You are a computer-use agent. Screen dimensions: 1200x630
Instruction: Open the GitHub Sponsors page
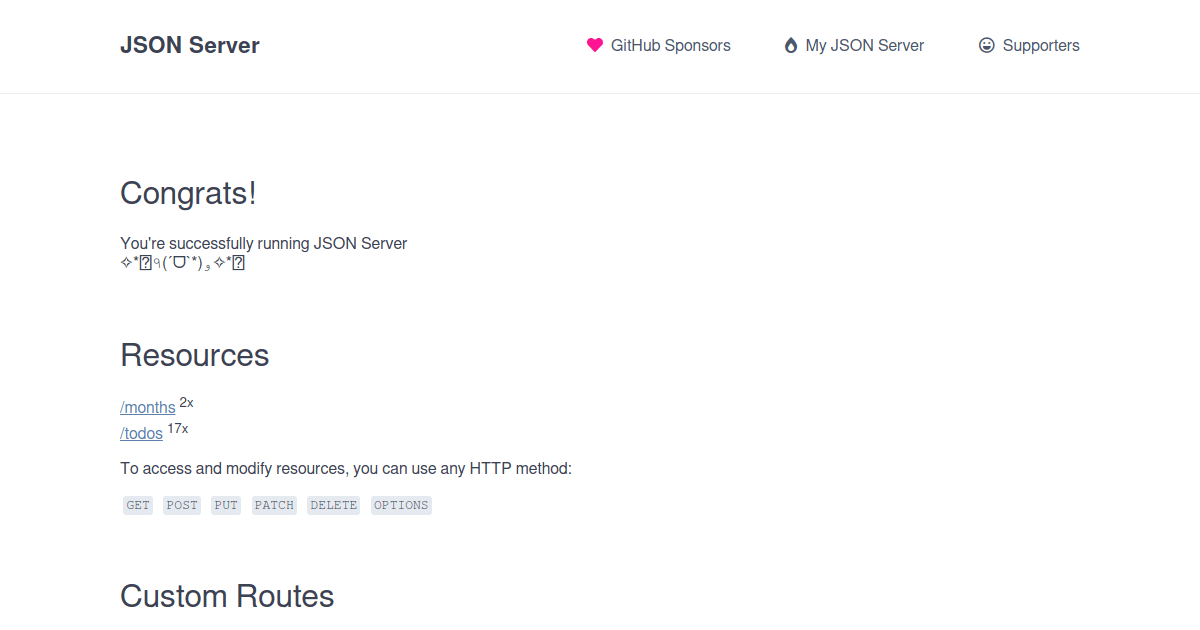click(670, 45)
